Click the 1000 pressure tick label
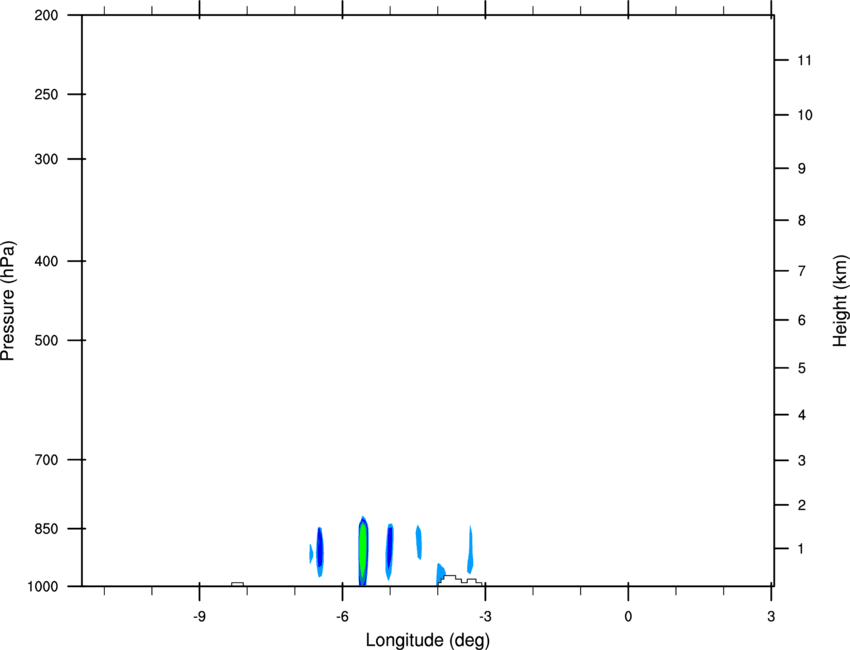The width and height of the screenshot is (850, 650). [x=43, y=587]
